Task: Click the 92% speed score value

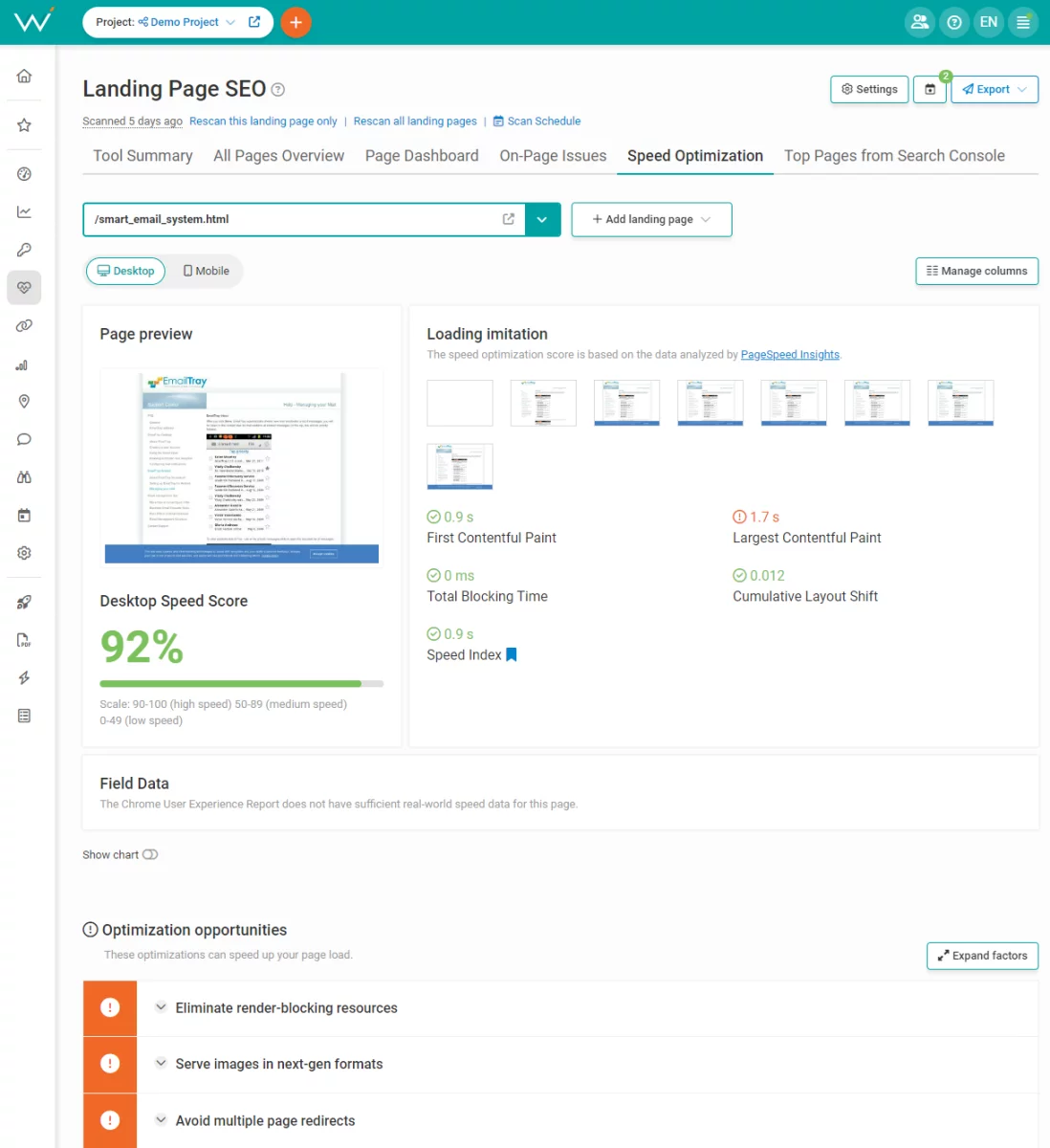Action: 142,647
